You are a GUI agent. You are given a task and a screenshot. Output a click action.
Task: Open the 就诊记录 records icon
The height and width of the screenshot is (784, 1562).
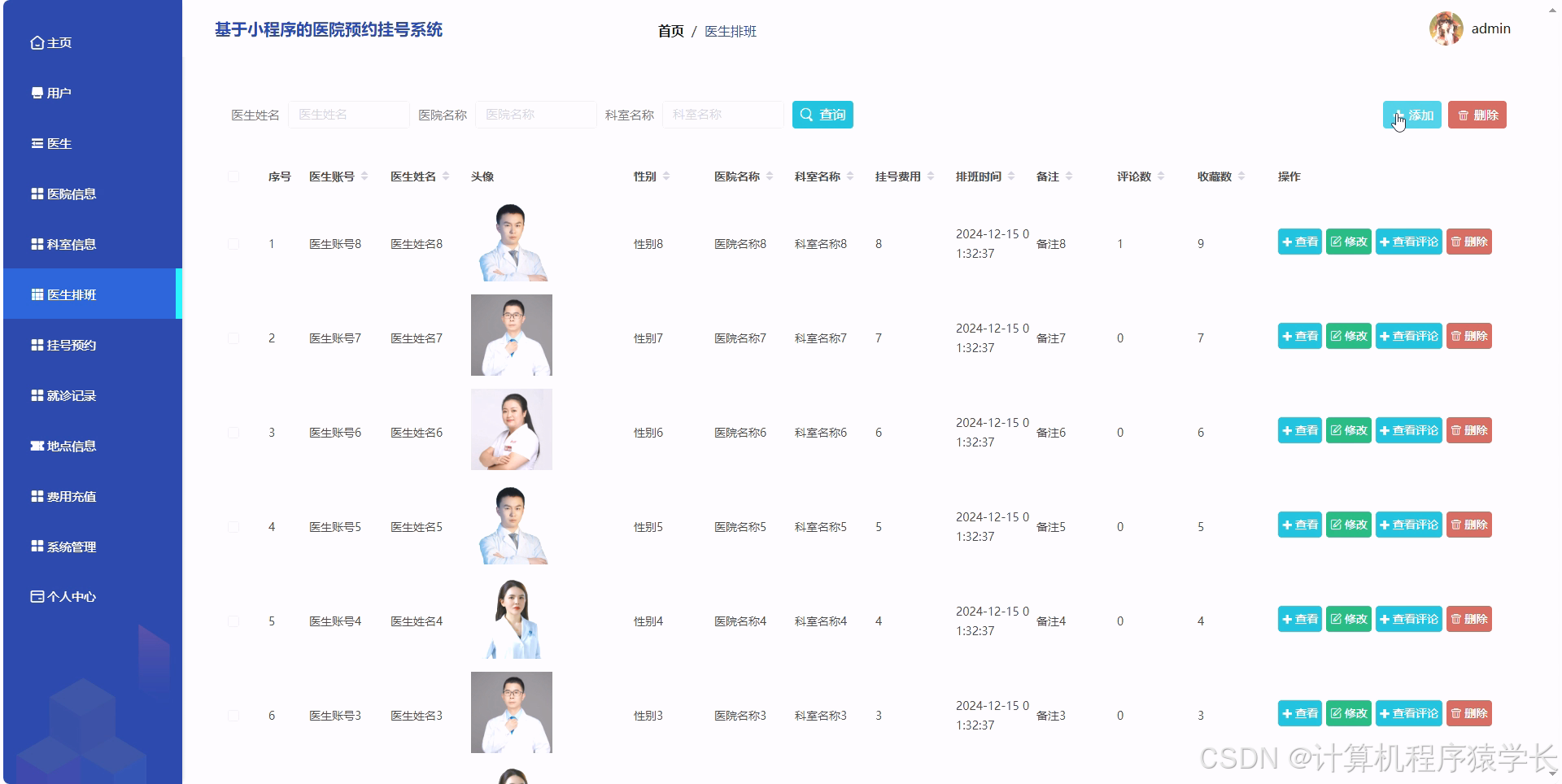click(x=36, y=395)
